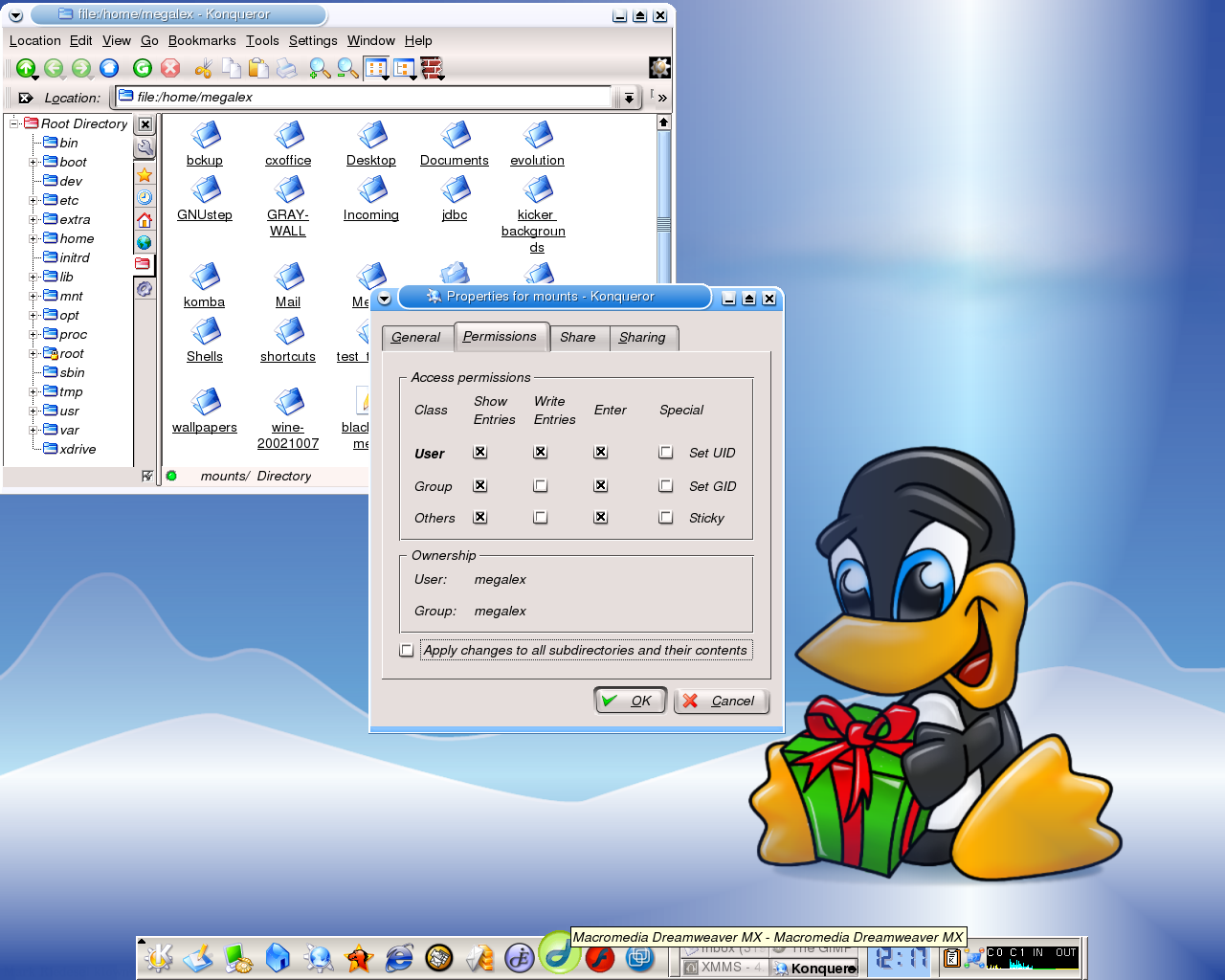Uncheck User Show Entries permission

(x=480, y=452)
